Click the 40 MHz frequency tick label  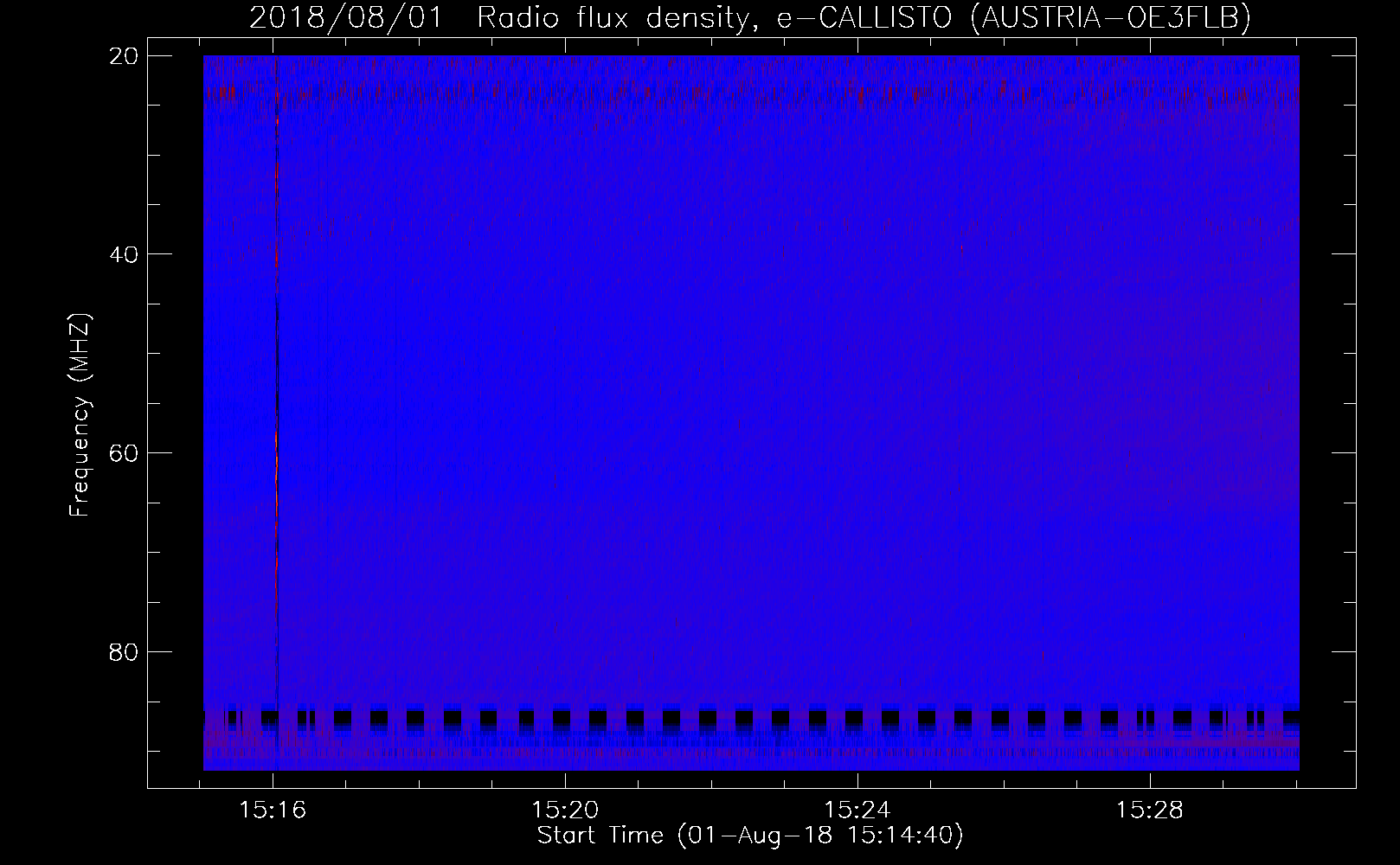pos(123,254)
